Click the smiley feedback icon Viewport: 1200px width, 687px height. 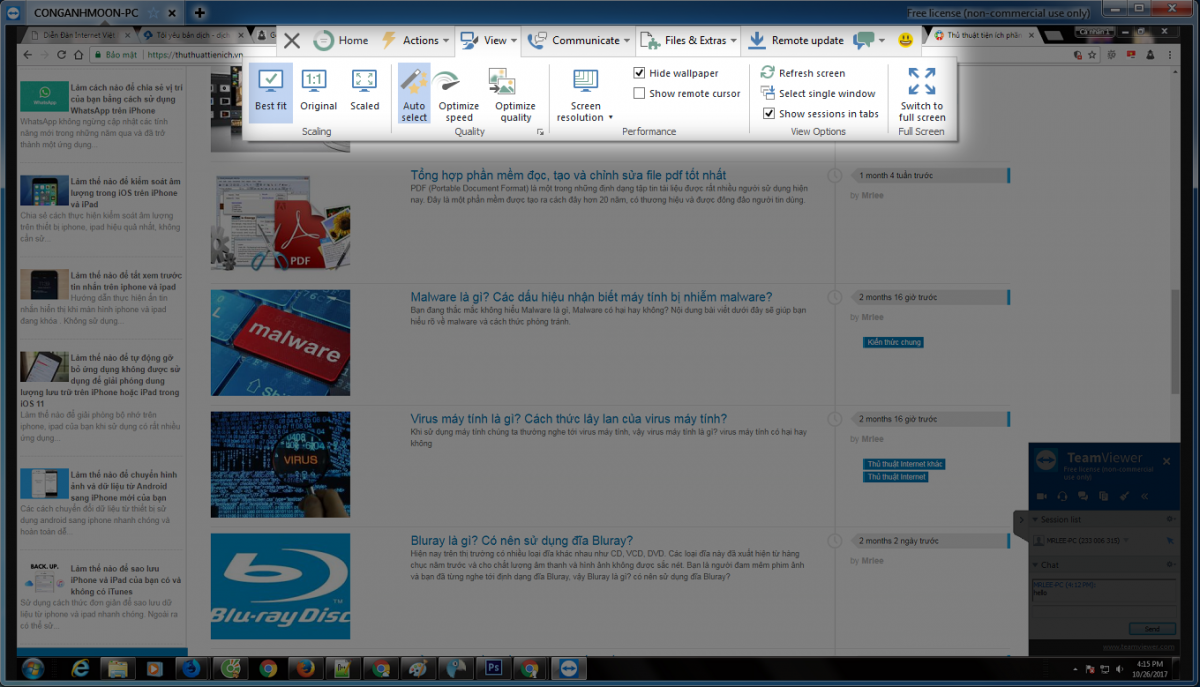pos(905,41)
